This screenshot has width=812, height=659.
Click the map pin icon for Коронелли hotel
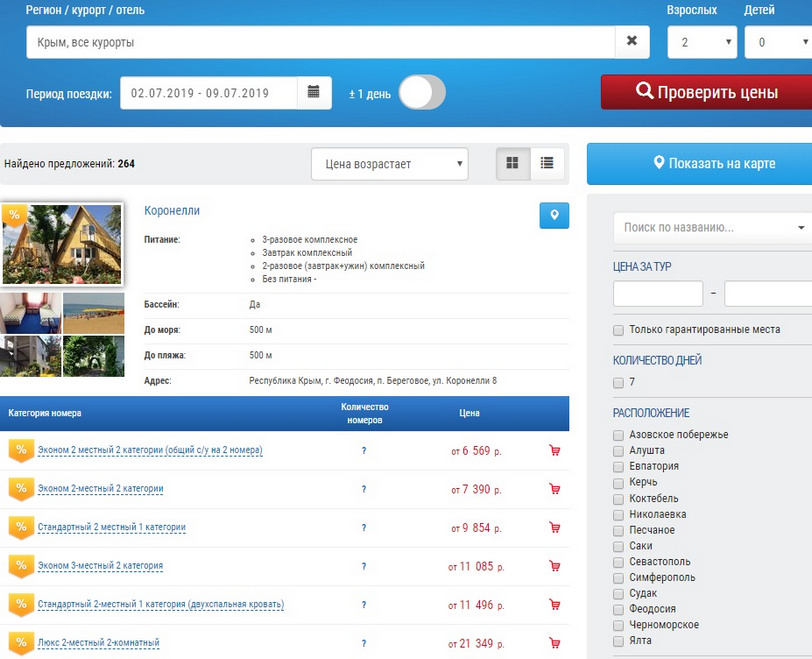pyautogui.click(x=554, y=215)
